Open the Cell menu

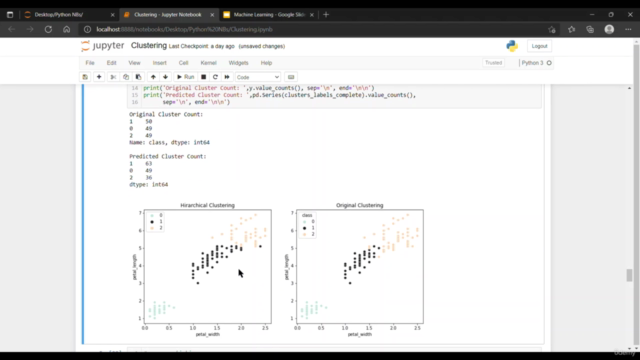tap(183, 63)
